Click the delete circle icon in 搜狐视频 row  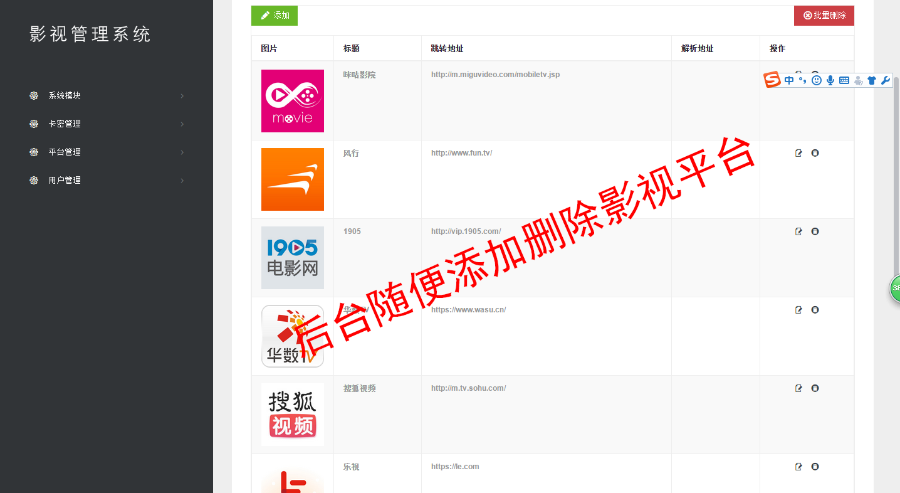[814, 388]
